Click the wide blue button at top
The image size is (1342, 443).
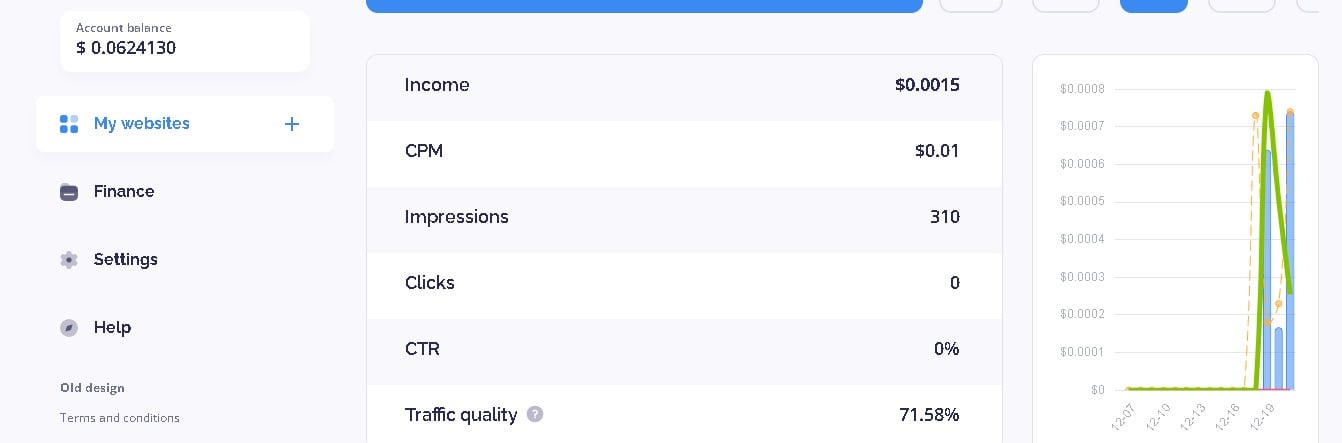point(644,5)
